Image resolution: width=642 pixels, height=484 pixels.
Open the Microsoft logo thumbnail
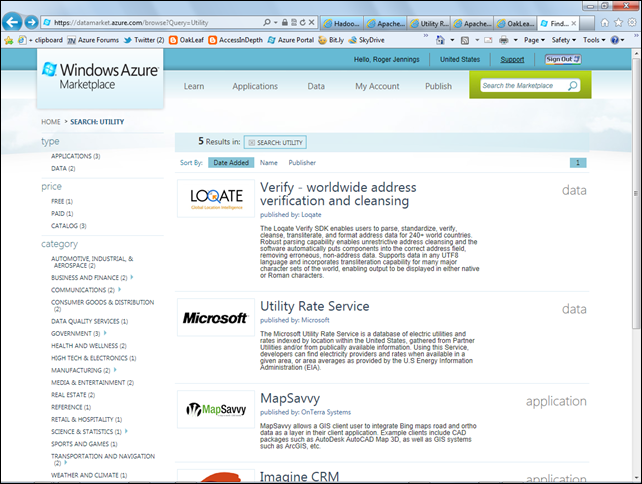click(215, 317)
